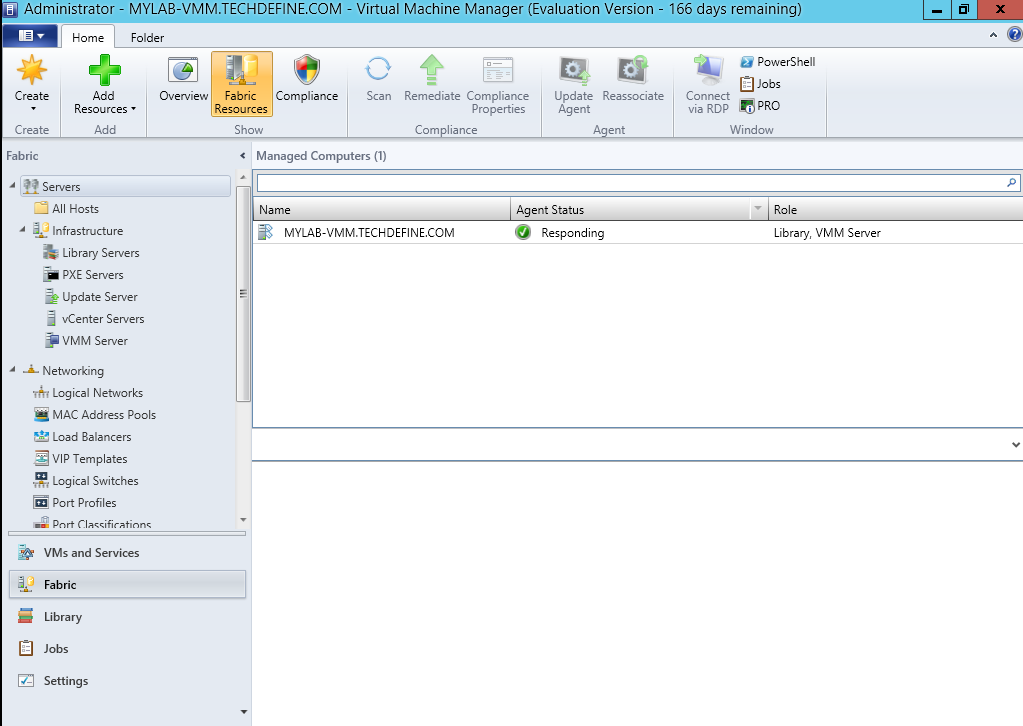Open the Jobs window from ribbon
Image resolution: width=1023 pixels, height=726 pixels.
coord(761,83)
